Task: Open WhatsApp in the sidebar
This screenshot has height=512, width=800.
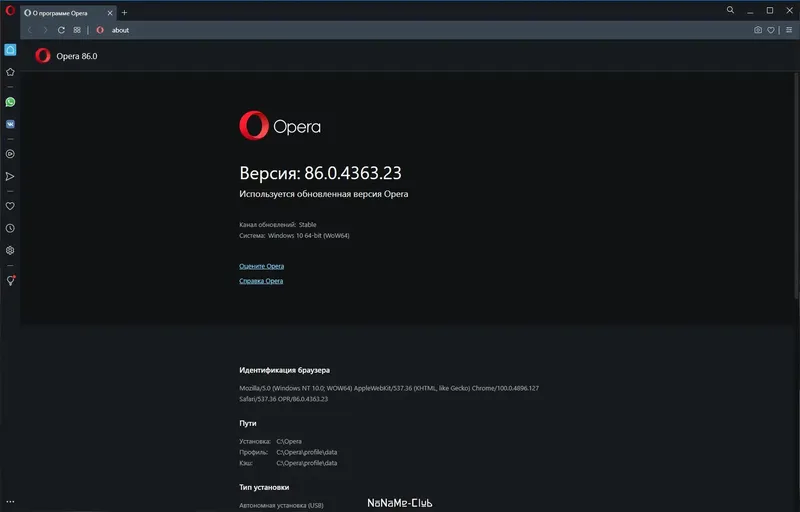Action: point(10,102)
